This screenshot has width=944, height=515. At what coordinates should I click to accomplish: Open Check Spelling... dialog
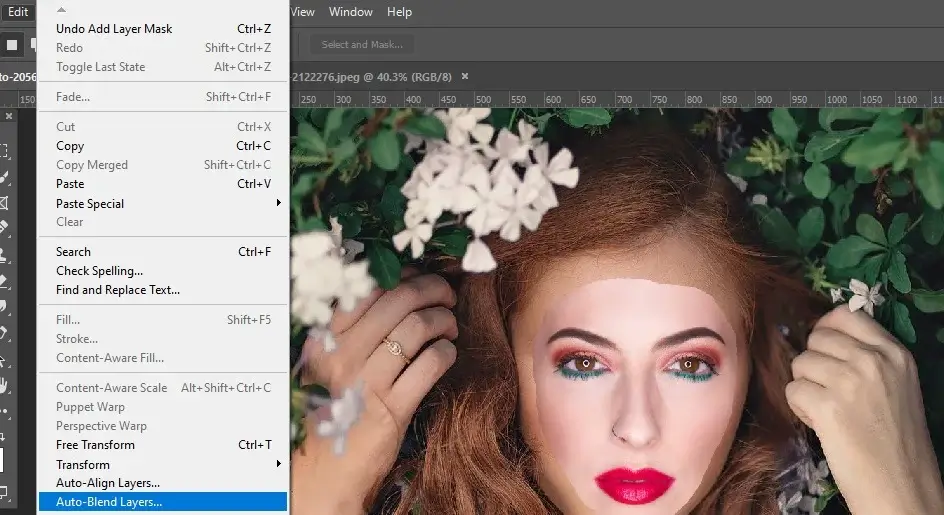(x=163, y=271)
